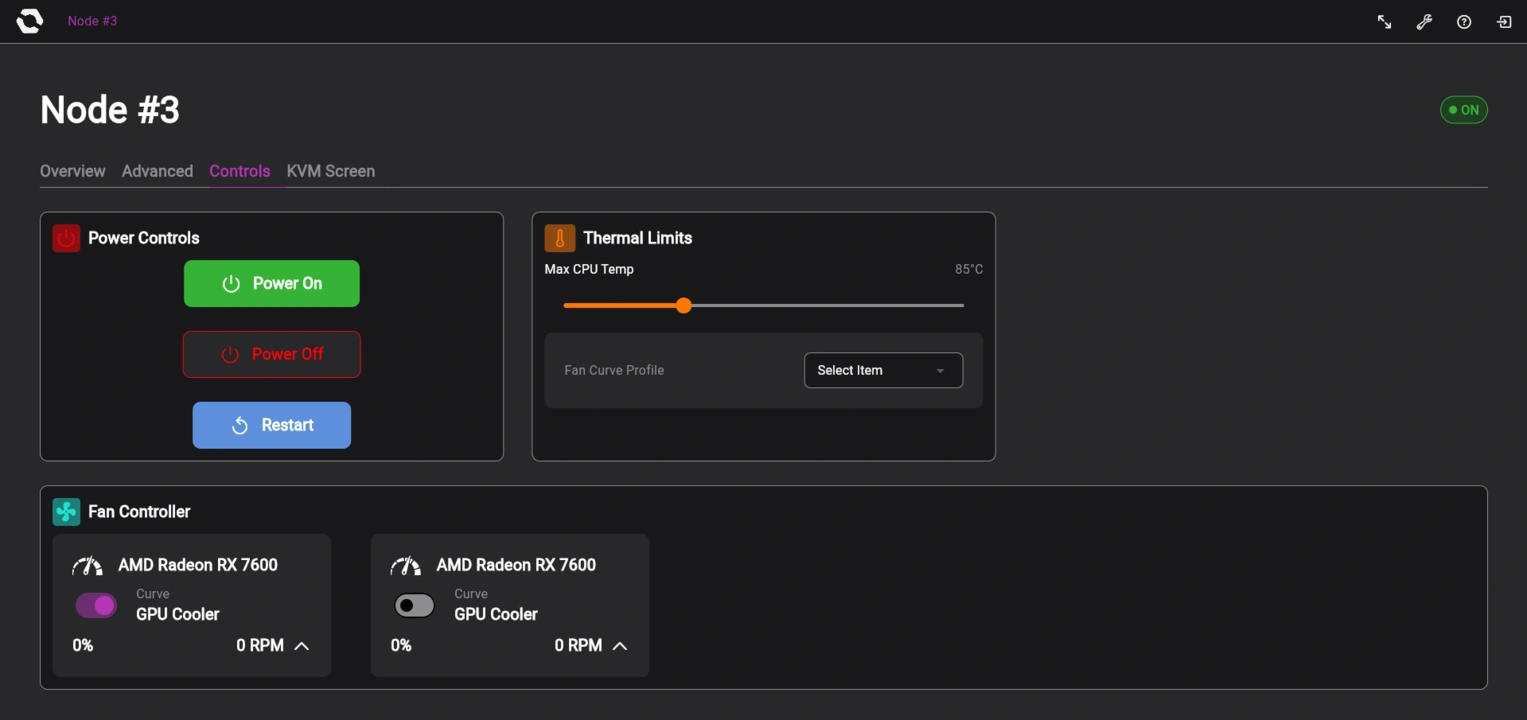The width and height of the screenshot is (1527, 720).
Task: Open the KVM Screen tab
Action: click(330, 171)
